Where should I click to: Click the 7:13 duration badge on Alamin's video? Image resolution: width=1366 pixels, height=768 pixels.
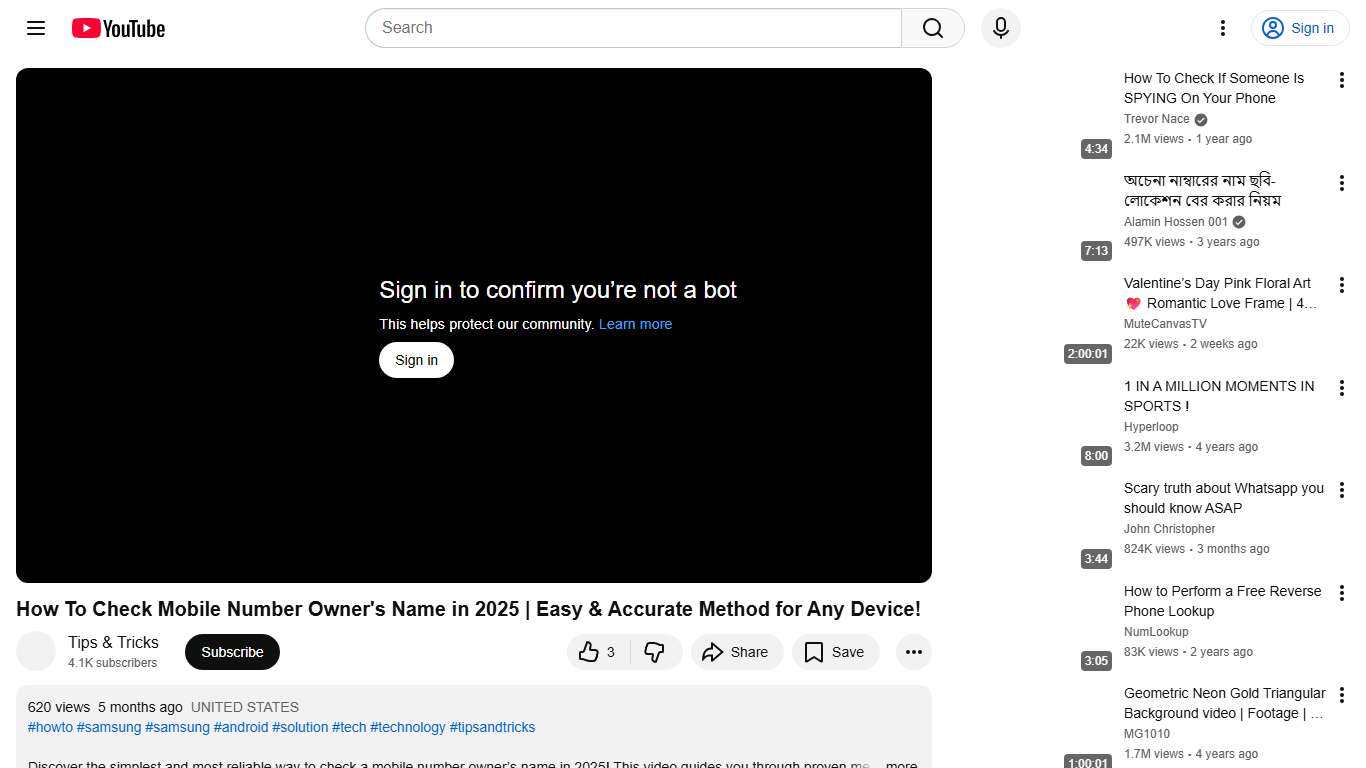(x=1096, y=251)
